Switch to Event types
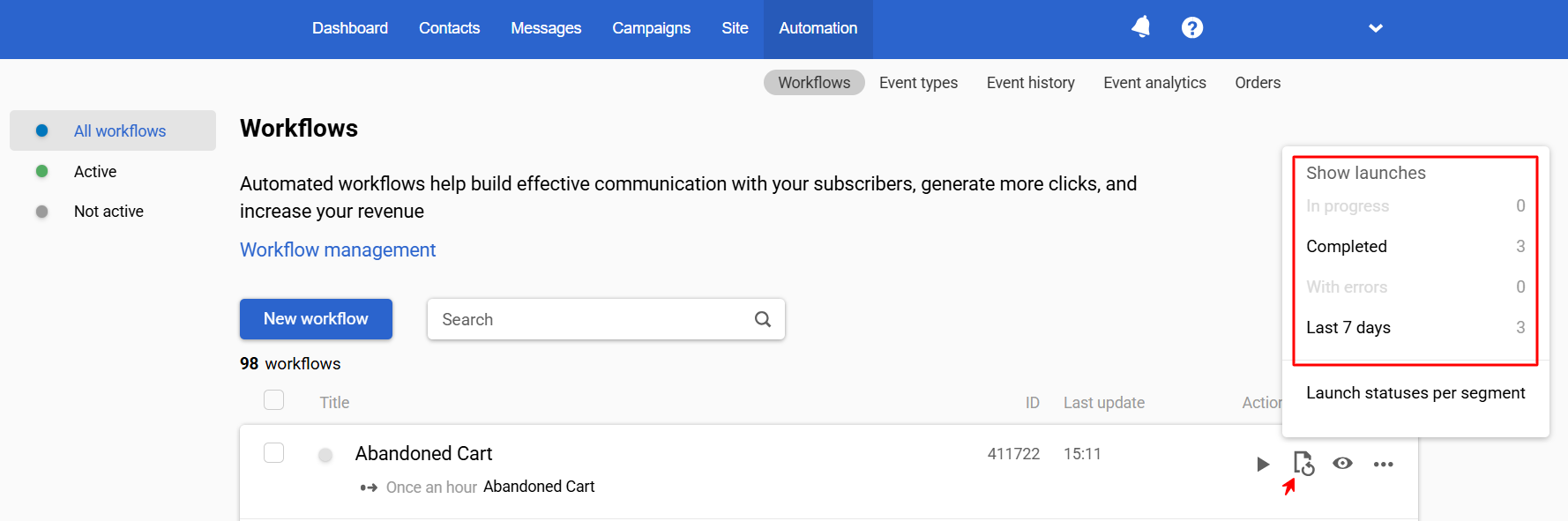The image size is (1568, 521). pyautogui.click(x=918, y=82)
